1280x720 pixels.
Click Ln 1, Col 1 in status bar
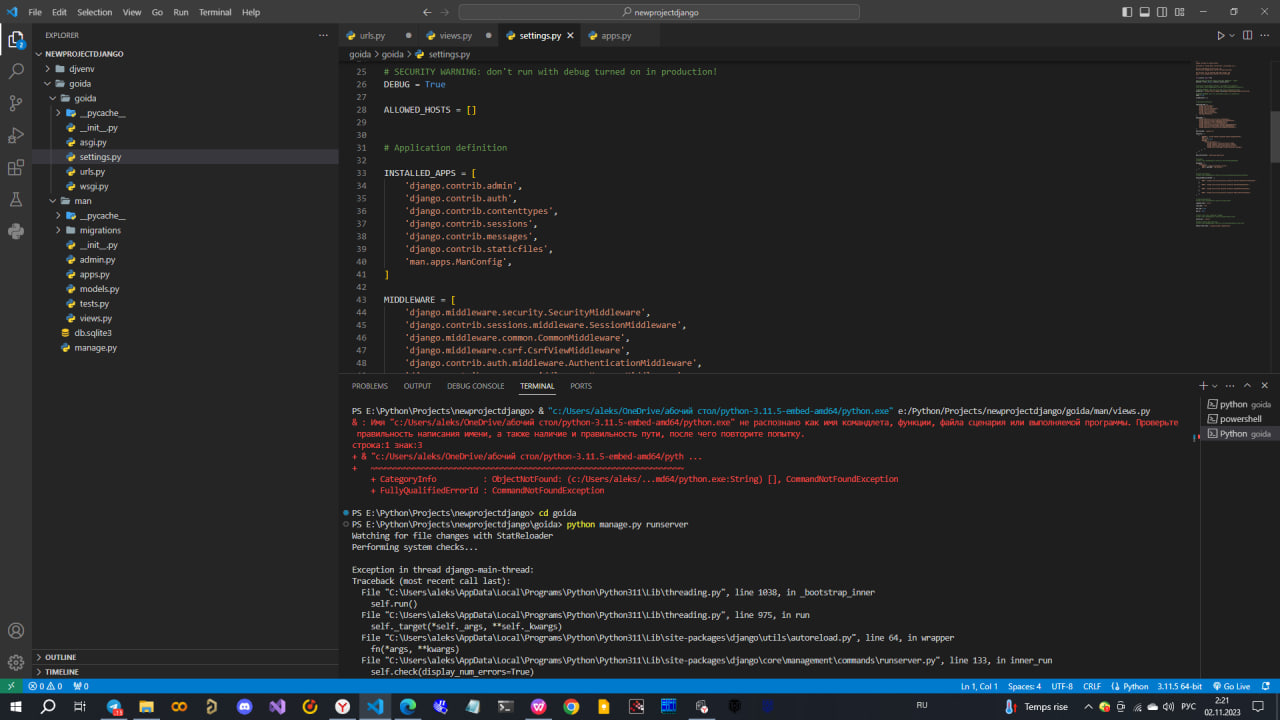(979, 686)
